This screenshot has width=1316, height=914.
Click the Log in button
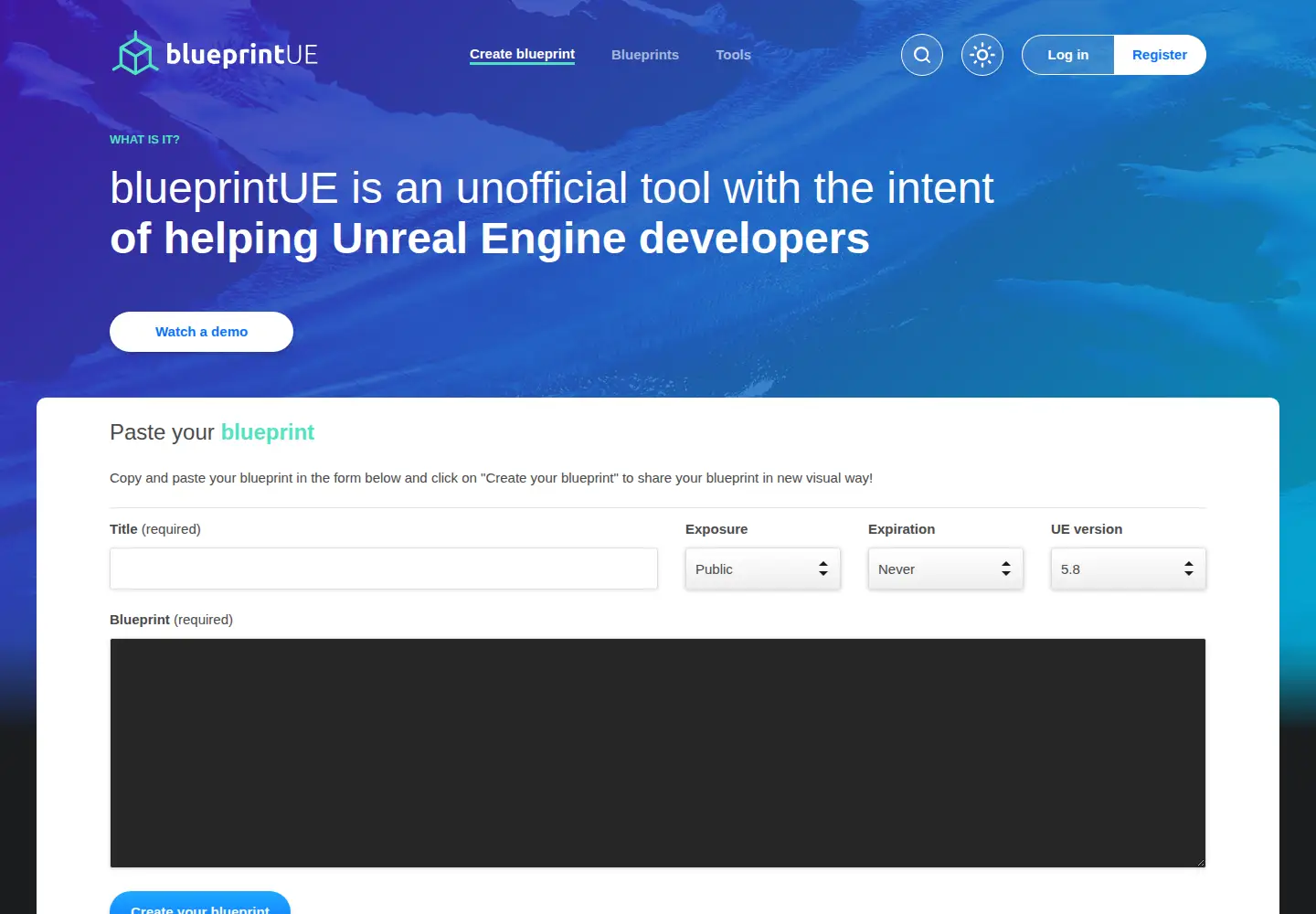point(1068,55)
